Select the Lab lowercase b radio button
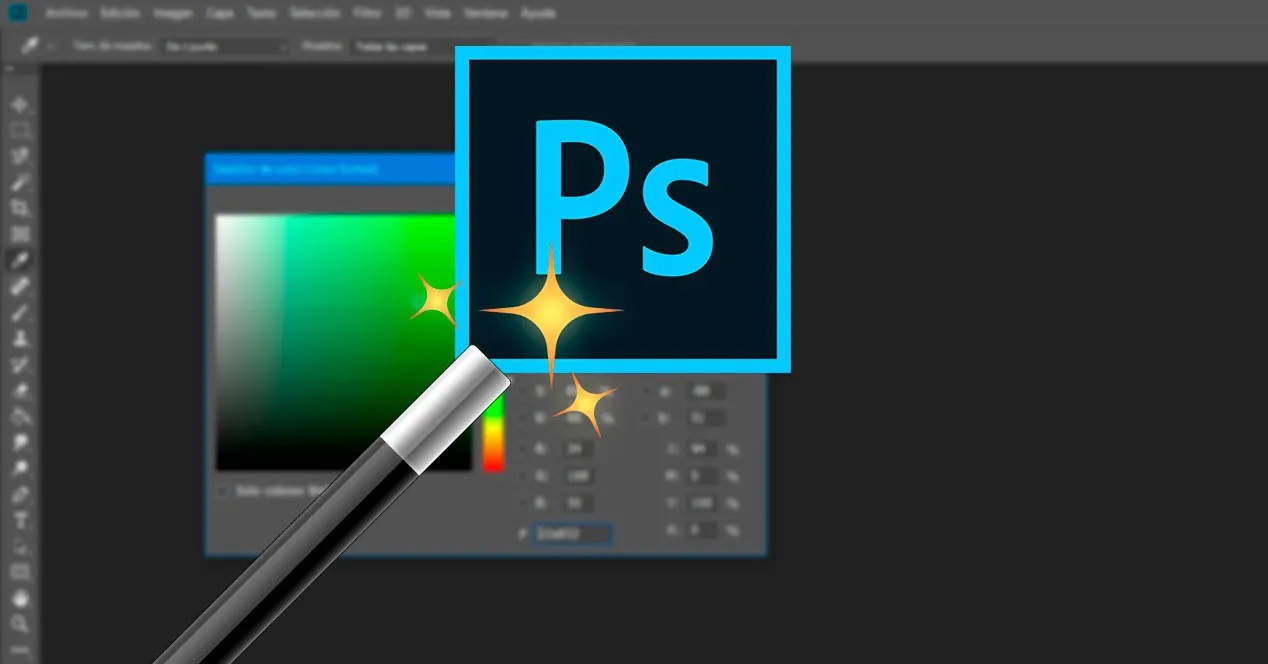This screenshot has height=664, width=1268. click(x=648, y=418)
